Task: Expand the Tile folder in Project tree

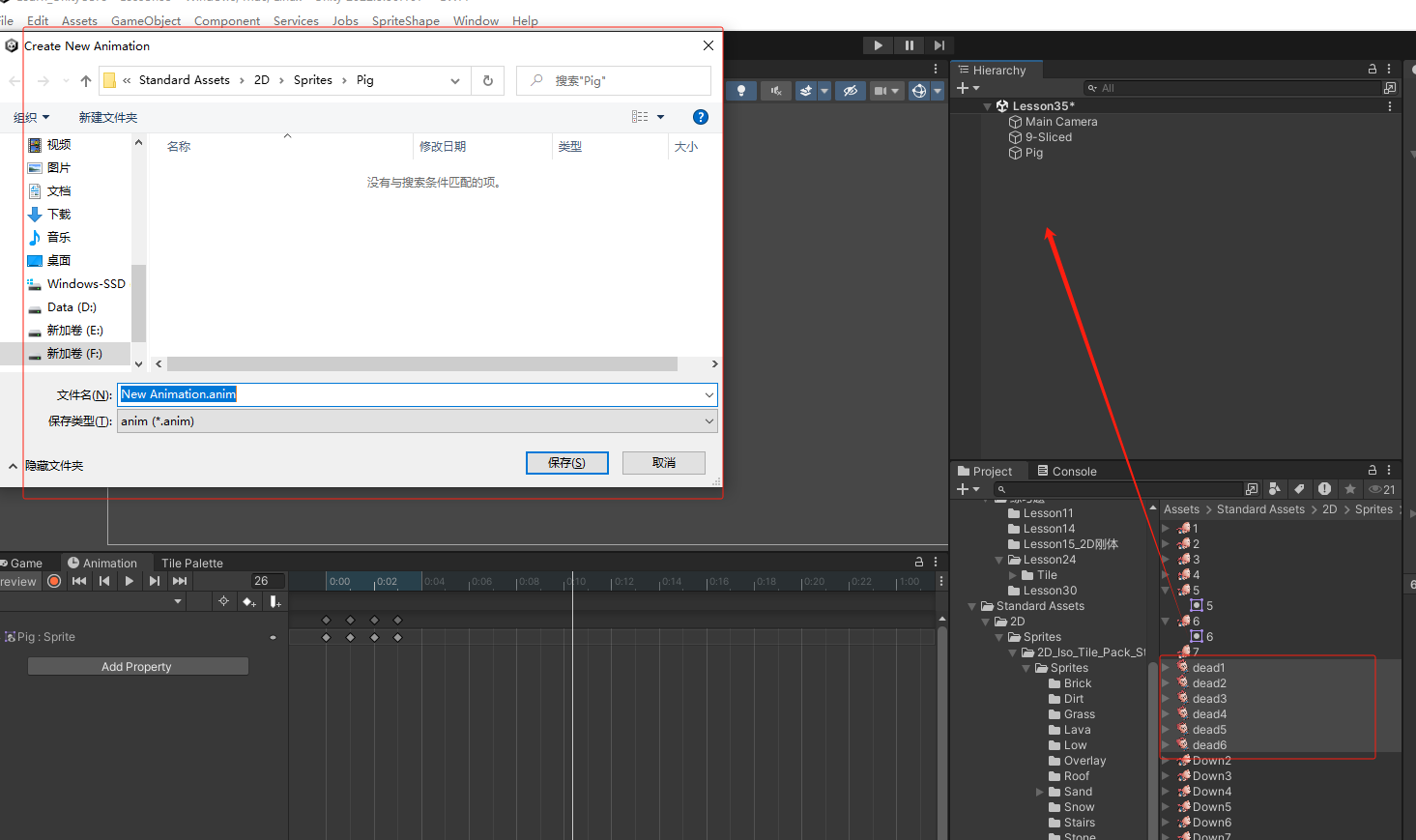Action: tap(1013, 575)
